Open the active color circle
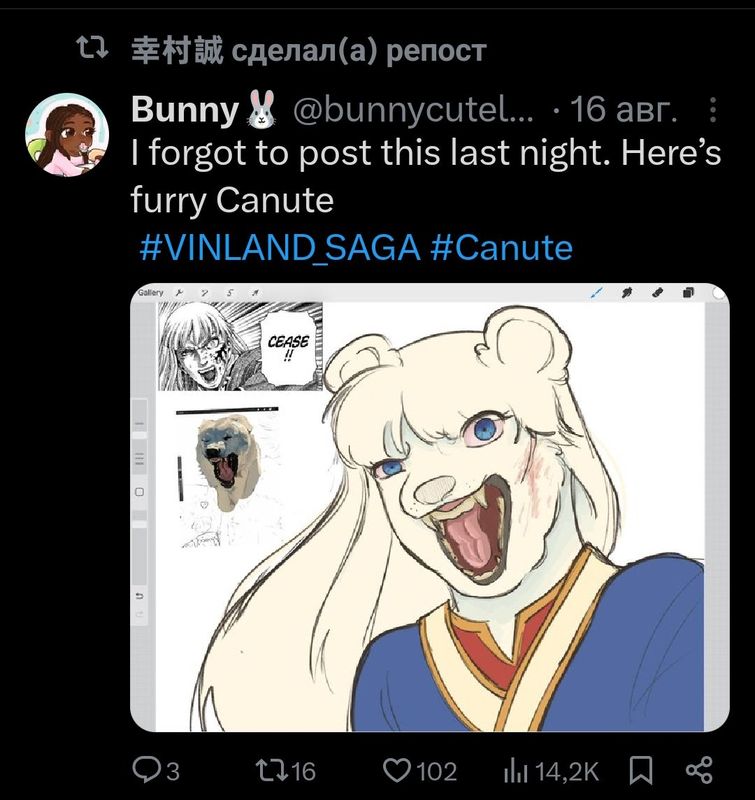This screenshot has height=800, width=755. 718,293
